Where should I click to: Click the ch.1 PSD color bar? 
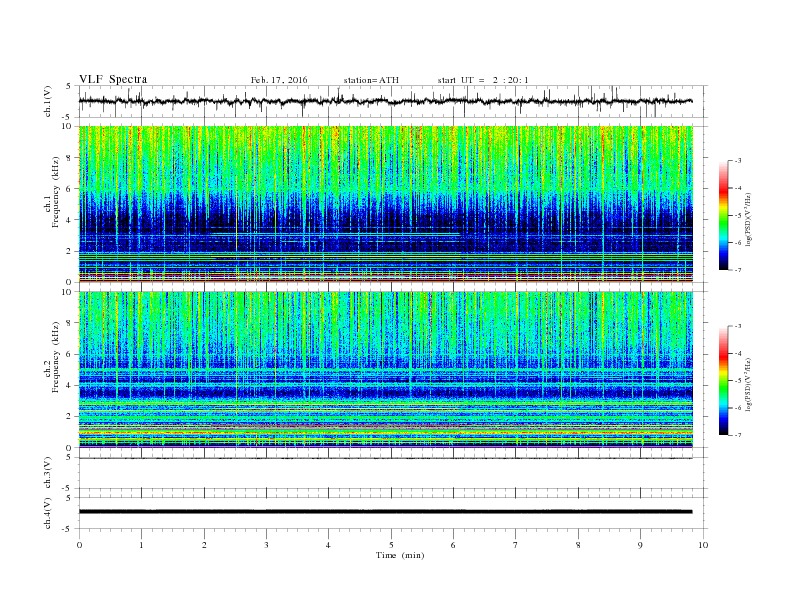coord(723,216)
